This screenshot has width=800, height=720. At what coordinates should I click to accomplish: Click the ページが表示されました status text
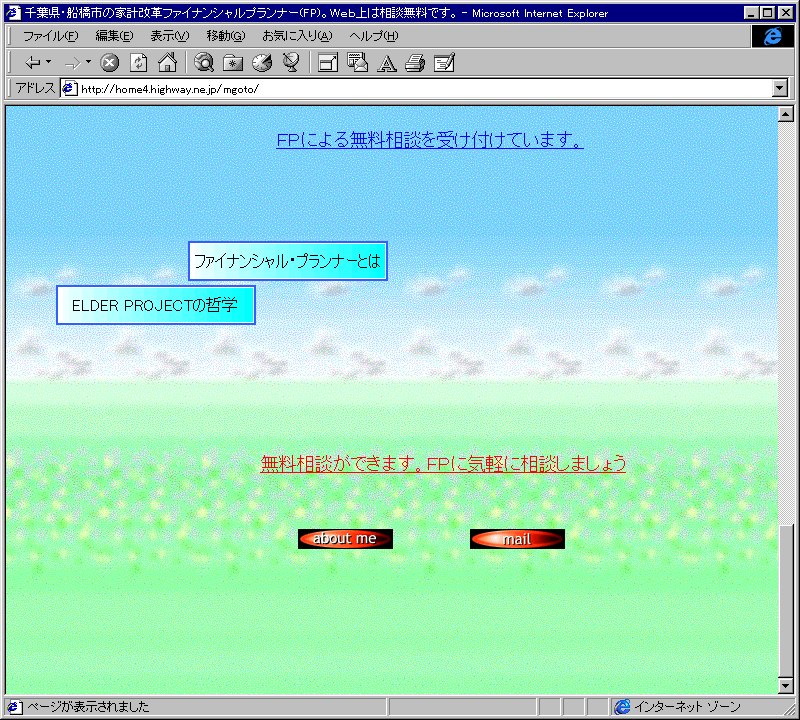click(x=88, y=707)
